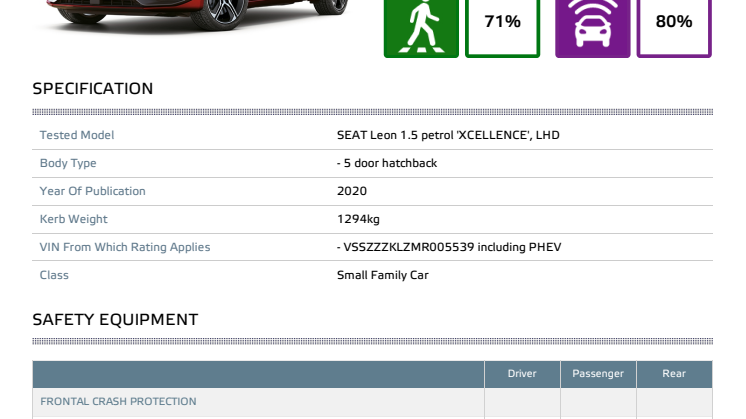
Task: Click the red SEAT Leon car image
Action: pyautogui.click(x=195, y=15)
